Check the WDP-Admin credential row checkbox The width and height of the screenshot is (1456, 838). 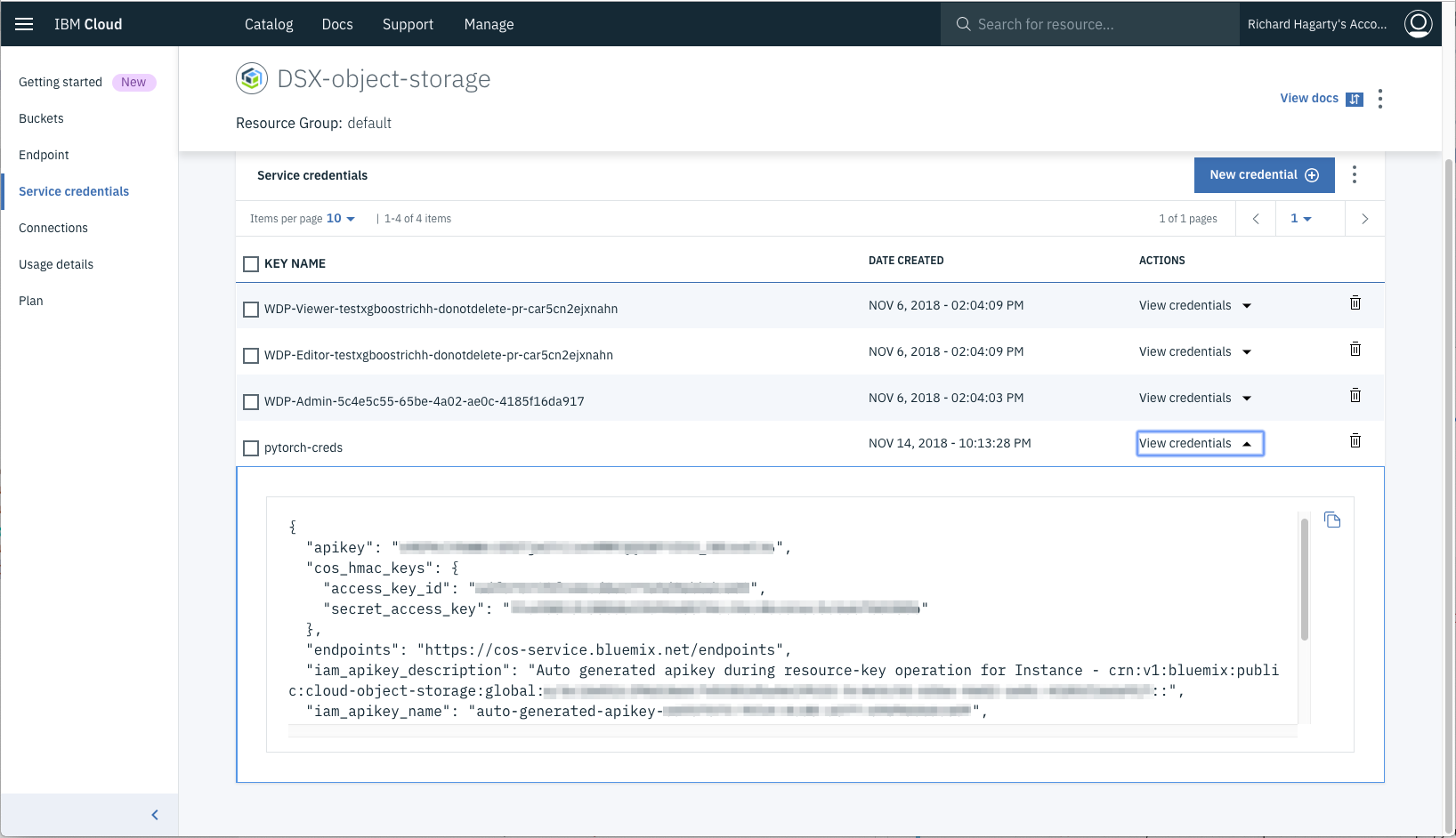pos(251,402)
